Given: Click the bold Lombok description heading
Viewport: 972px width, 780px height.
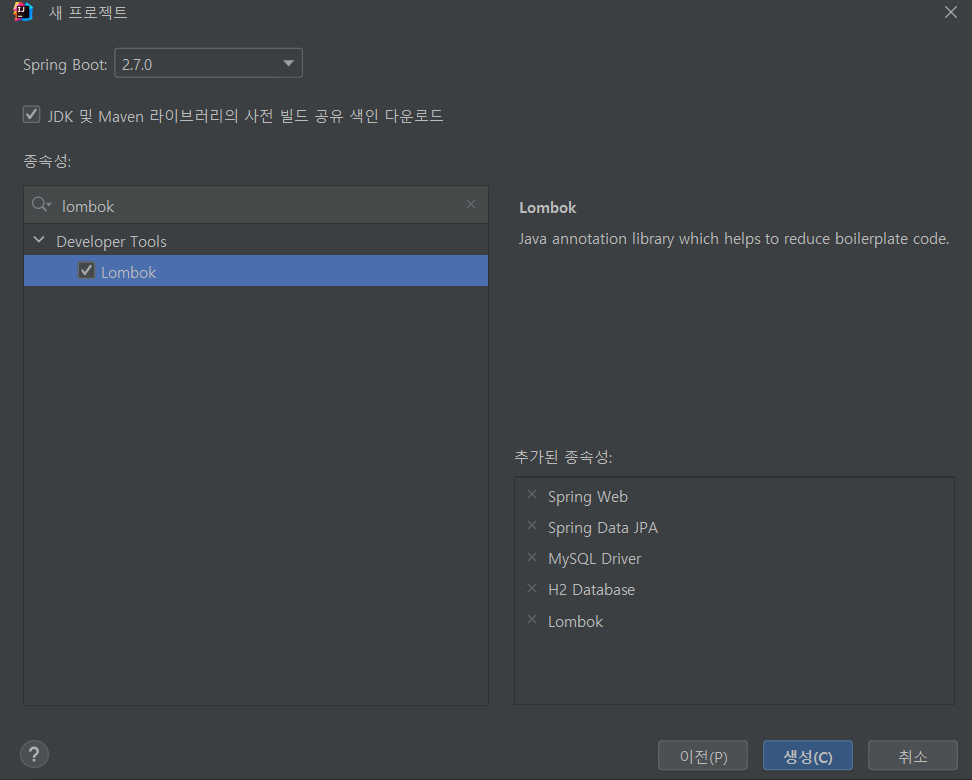Looking at the screenshot, I should tap(547, 208).
